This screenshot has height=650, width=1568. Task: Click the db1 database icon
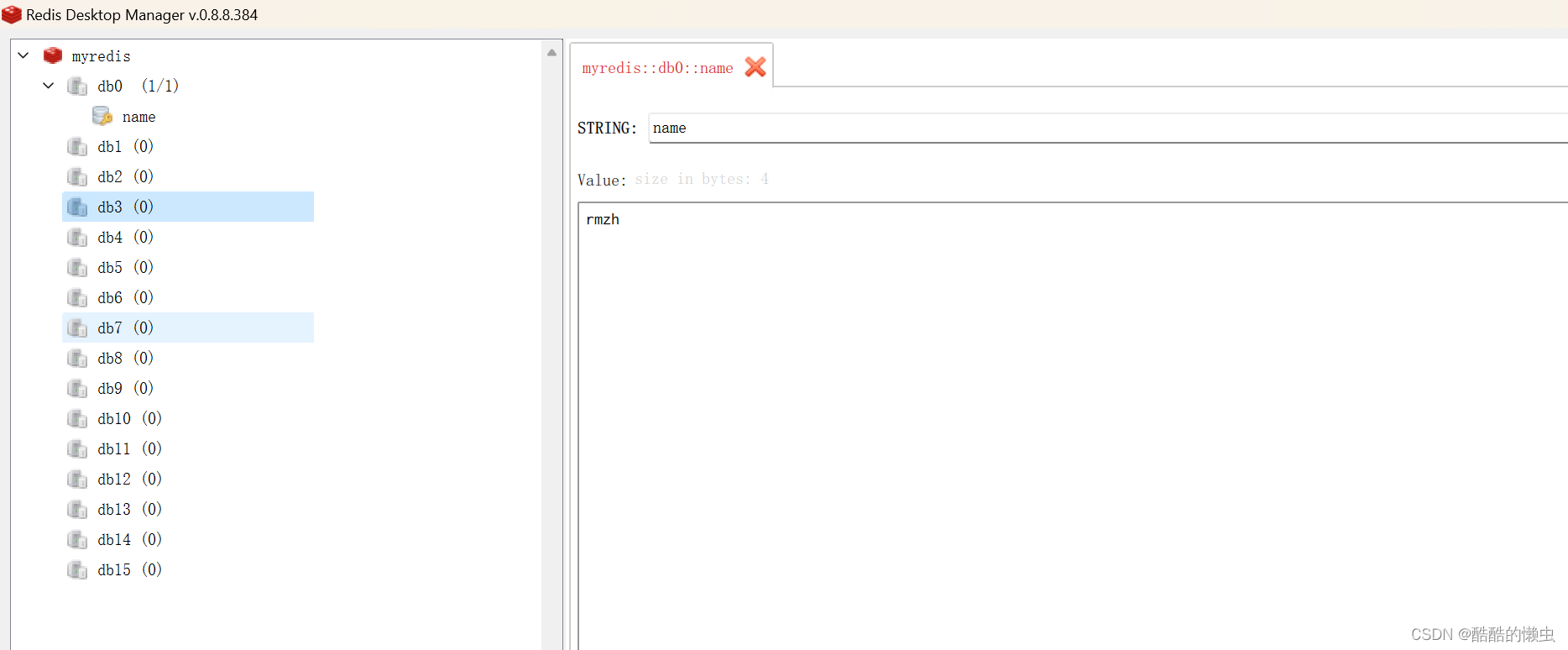77,146
